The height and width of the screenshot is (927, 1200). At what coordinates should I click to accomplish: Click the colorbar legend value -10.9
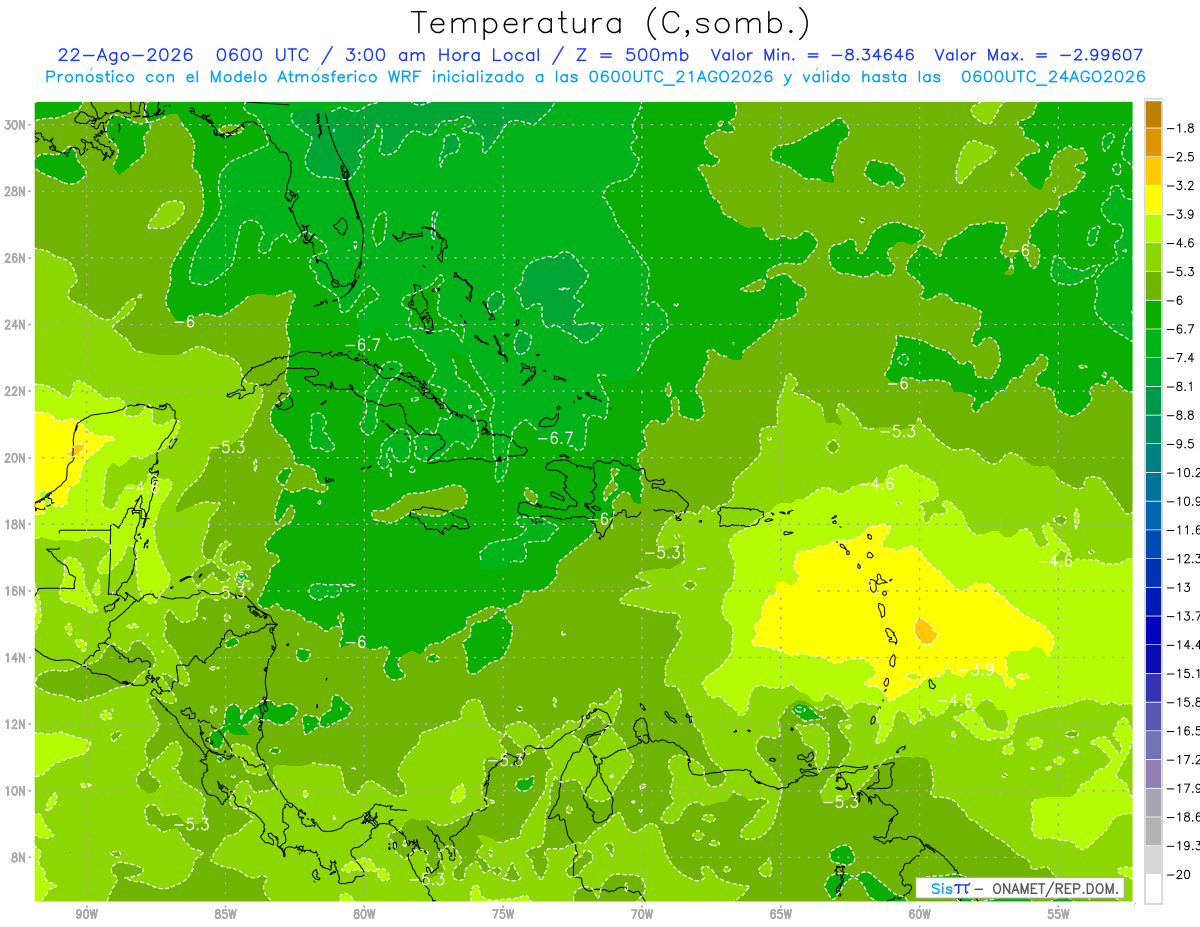1184,501
